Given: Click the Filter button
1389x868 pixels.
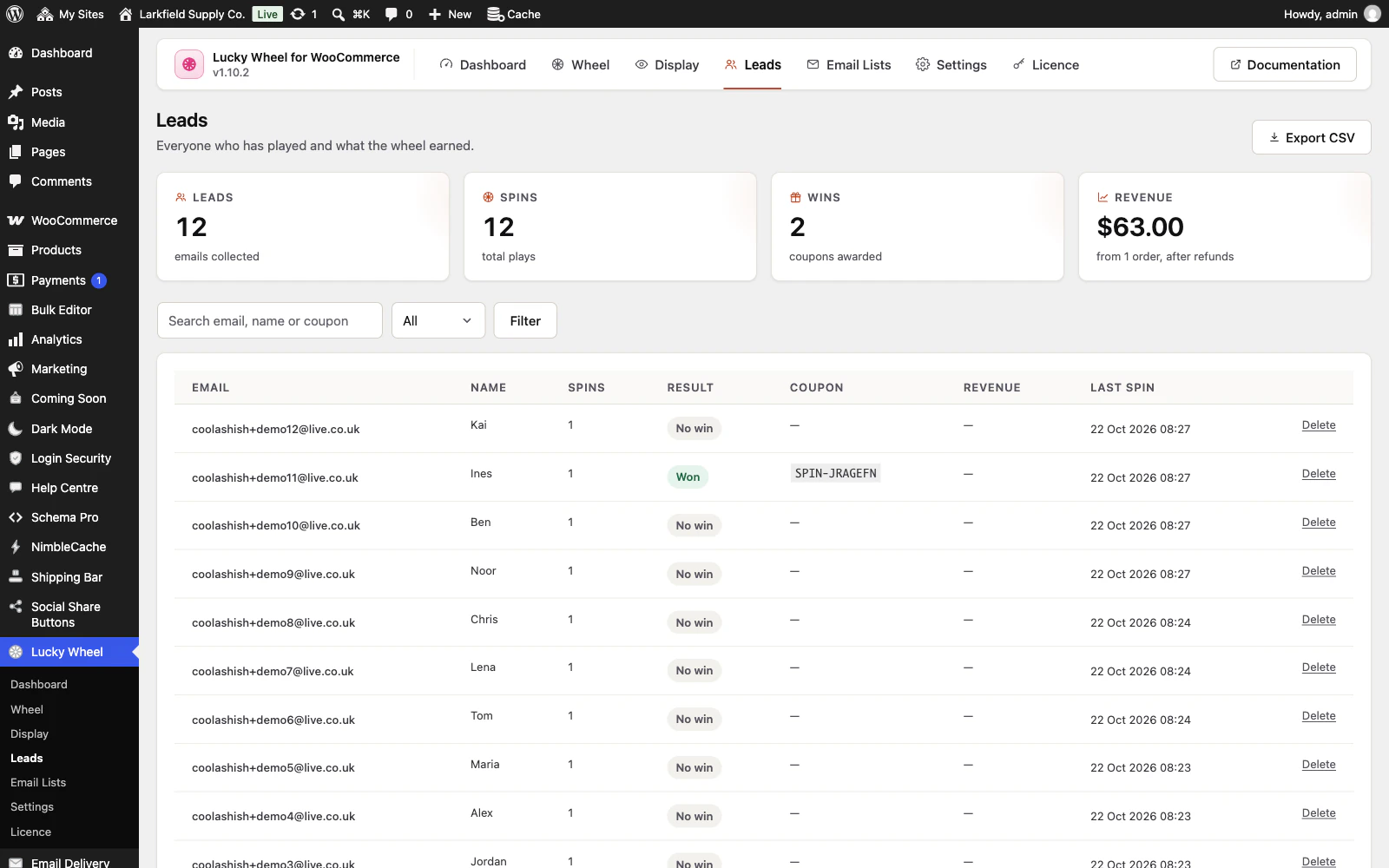Looking at the screenshot, I should [525, 320].
